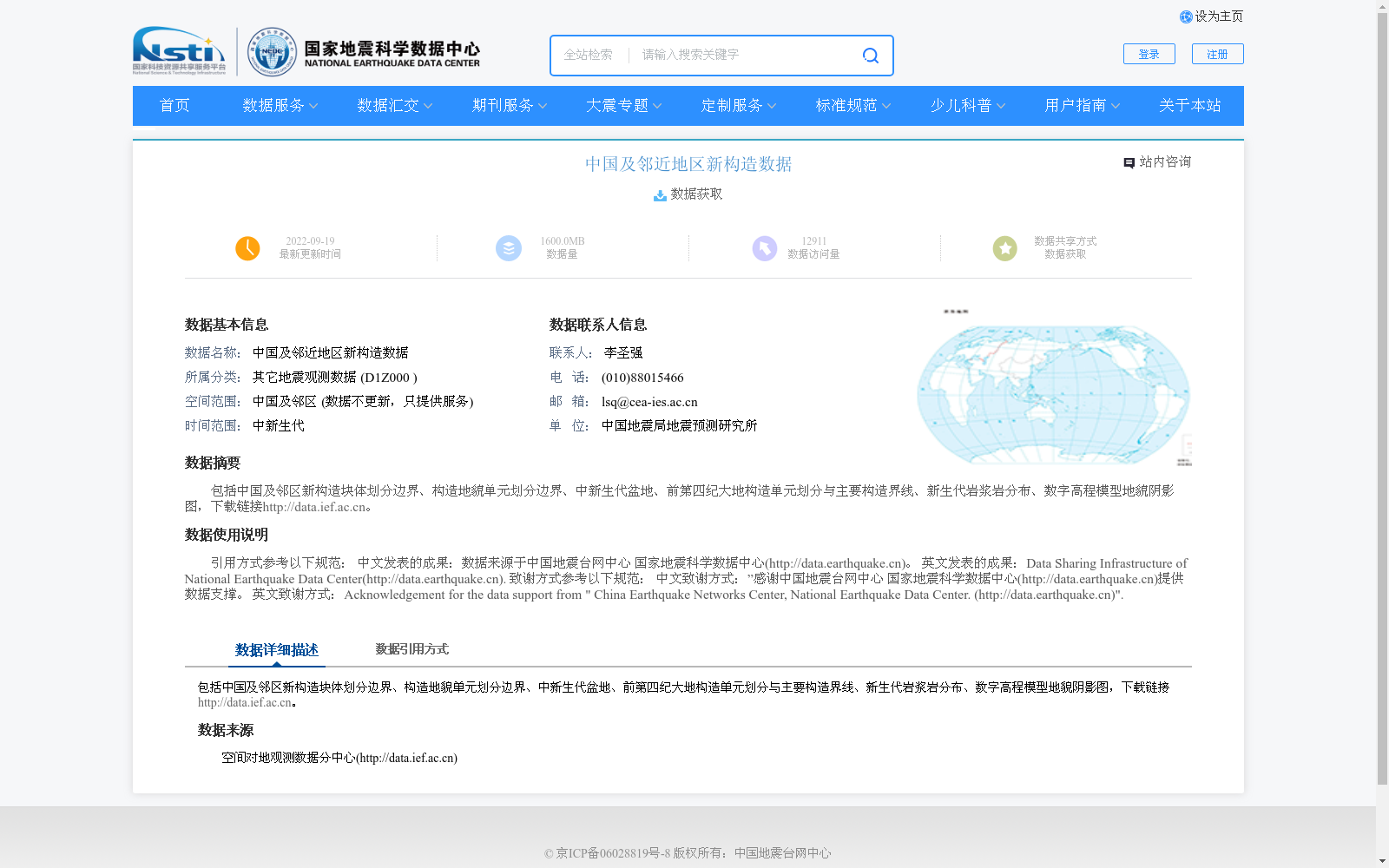Open the 大震专题 navigation item
1389x868 pixels.
617,105
